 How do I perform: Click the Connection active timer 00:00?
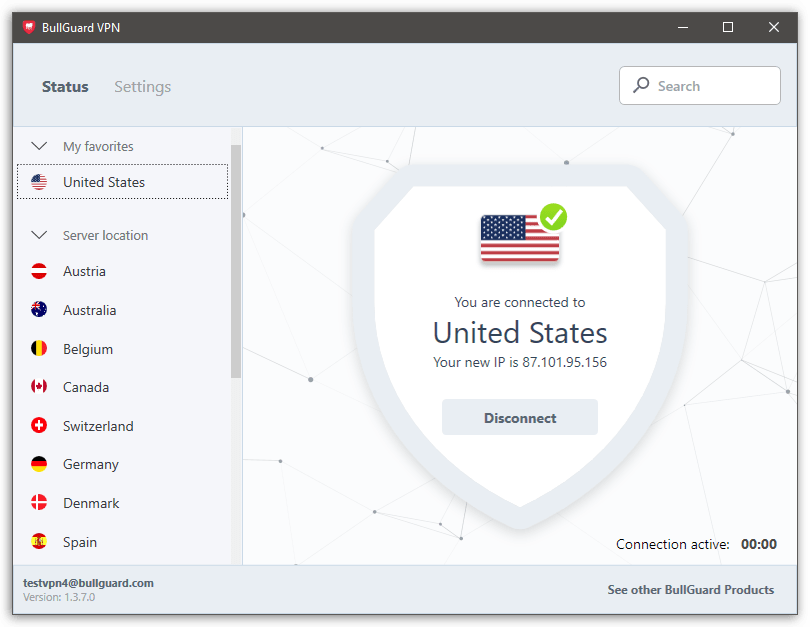759,544
